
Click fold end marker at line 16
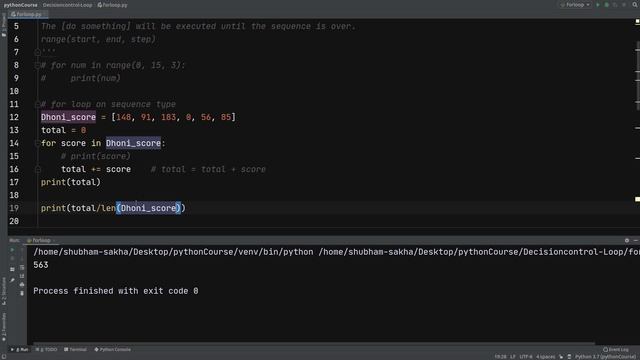(38, 169)
